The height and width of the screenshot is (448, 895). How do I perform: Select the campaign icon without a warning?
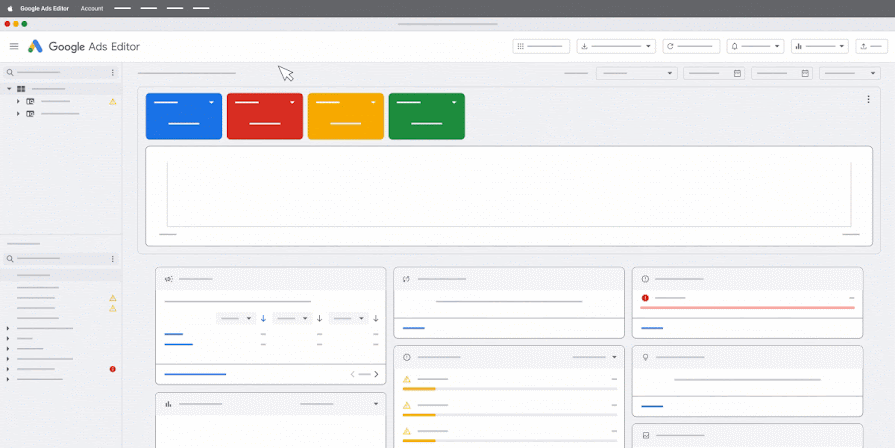click(30, 114)
